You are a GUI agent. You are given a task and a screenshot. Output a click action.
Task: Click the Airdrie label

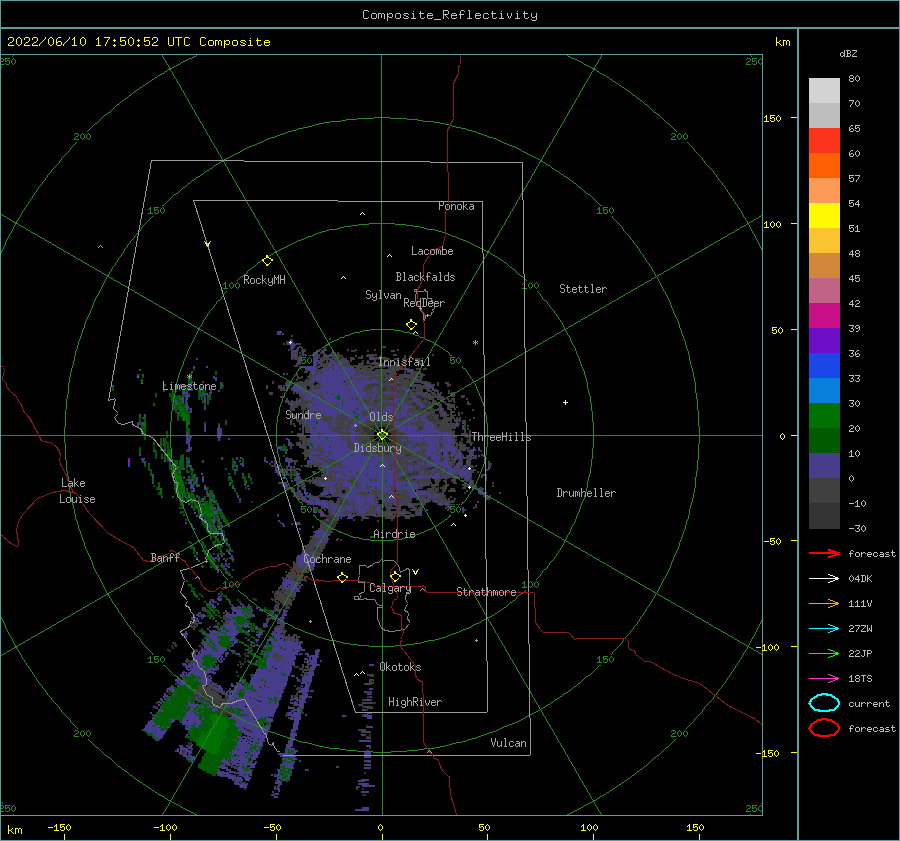coord(394,534)
